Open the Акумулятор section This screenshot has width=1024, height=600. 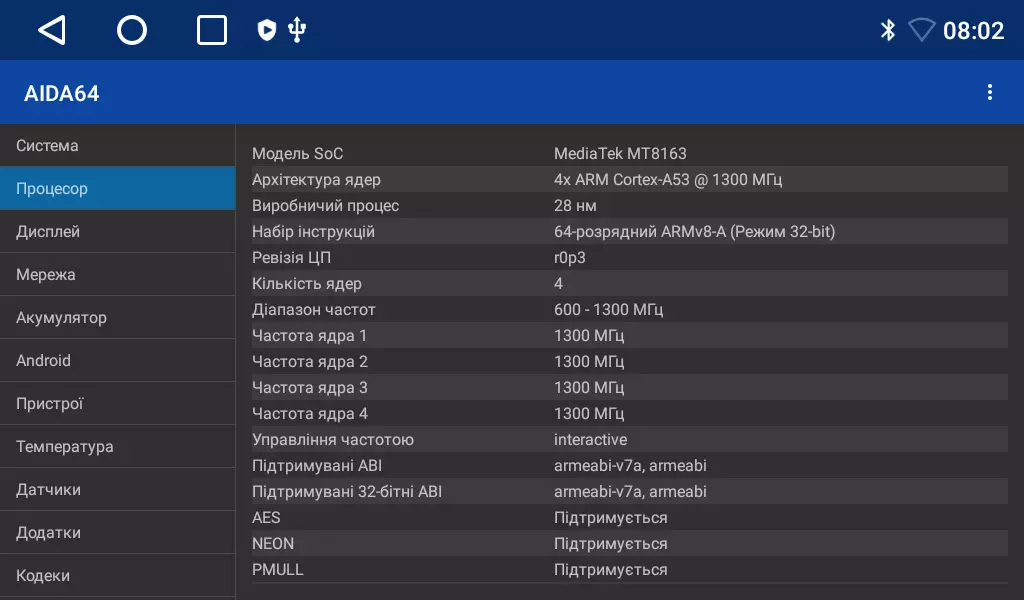117,318
